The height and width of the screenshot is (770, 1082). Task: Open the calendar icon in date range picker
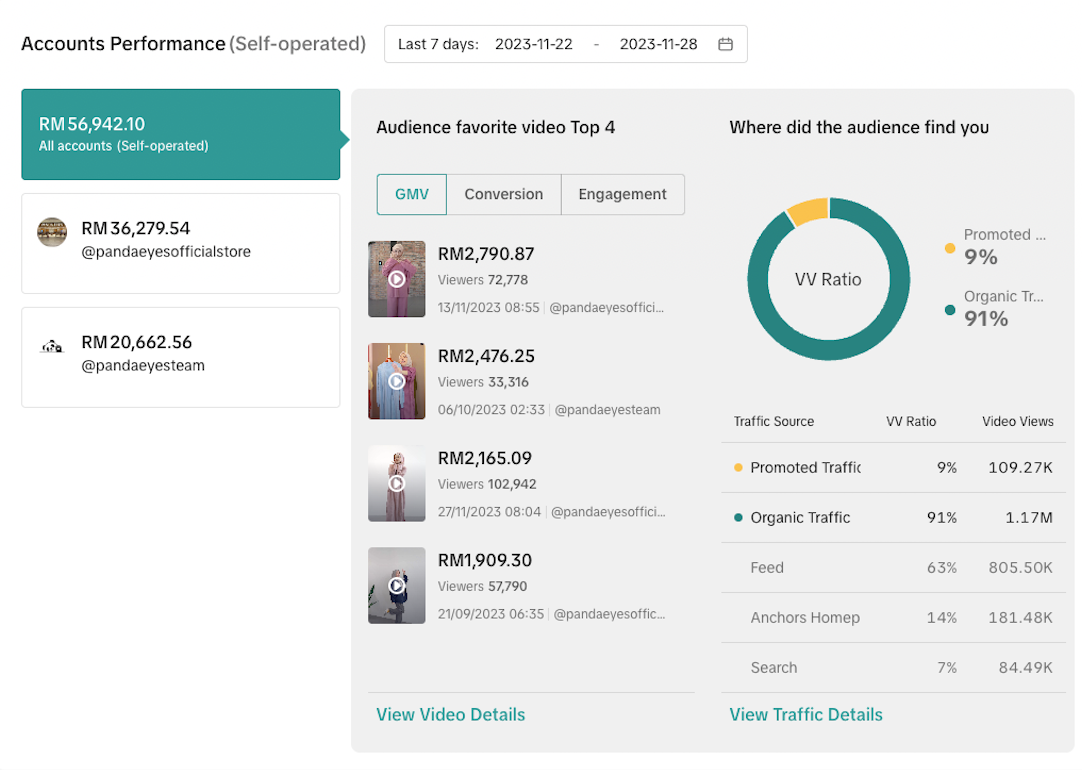pyautogui.click(x=726, y=44)
